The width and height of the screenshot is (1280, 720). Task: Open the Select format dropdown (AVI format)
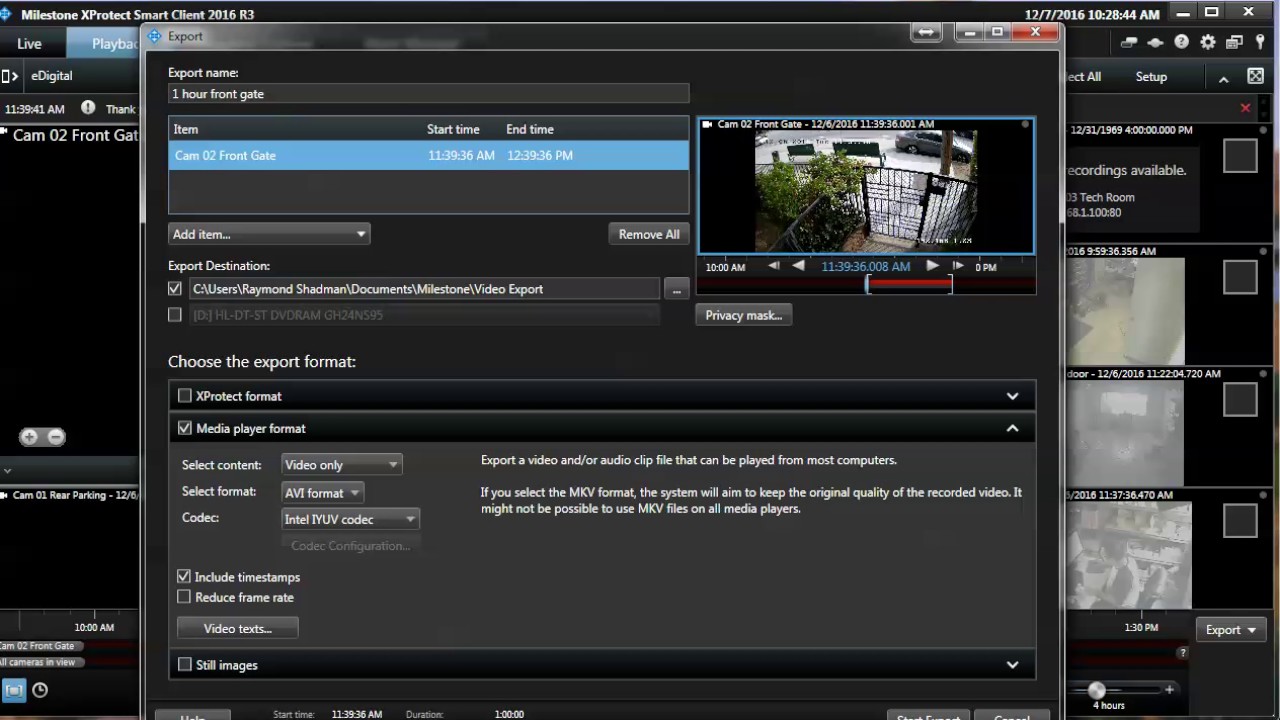coord(322,493)
